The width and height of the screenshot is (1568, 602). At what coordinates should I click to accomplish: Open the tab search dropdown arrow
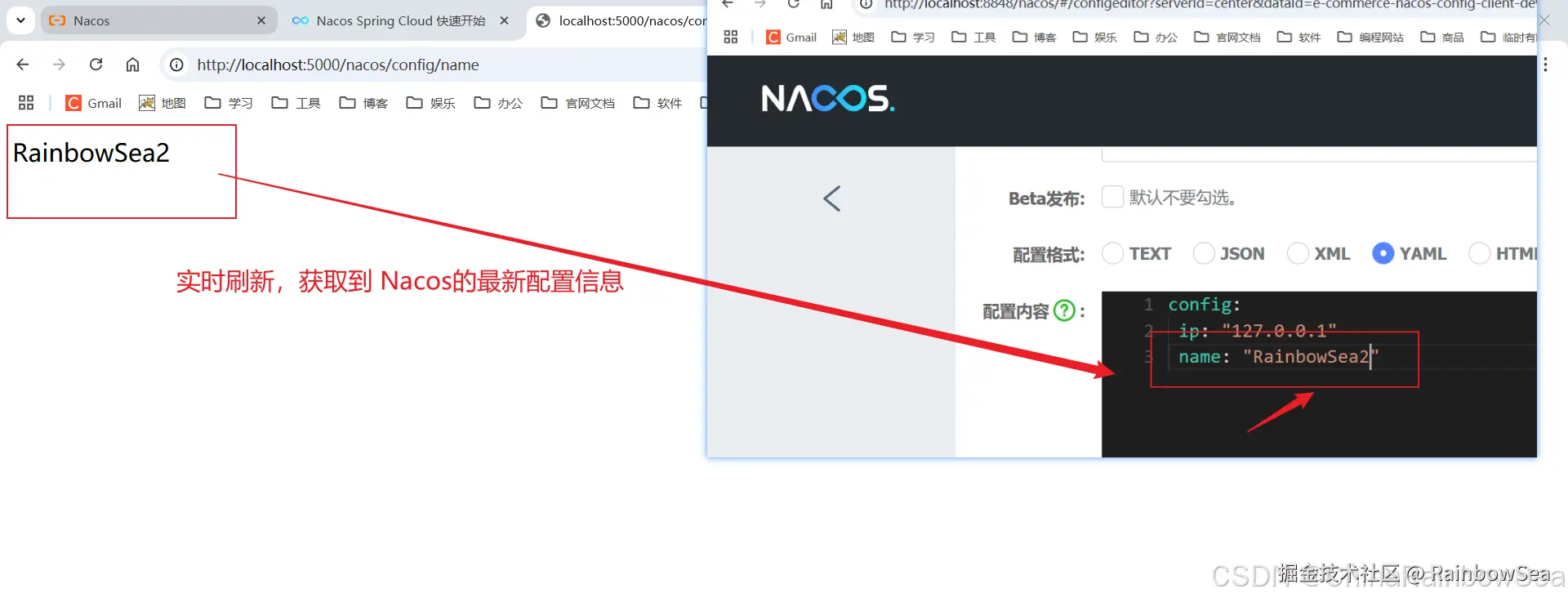pos(20,20)
